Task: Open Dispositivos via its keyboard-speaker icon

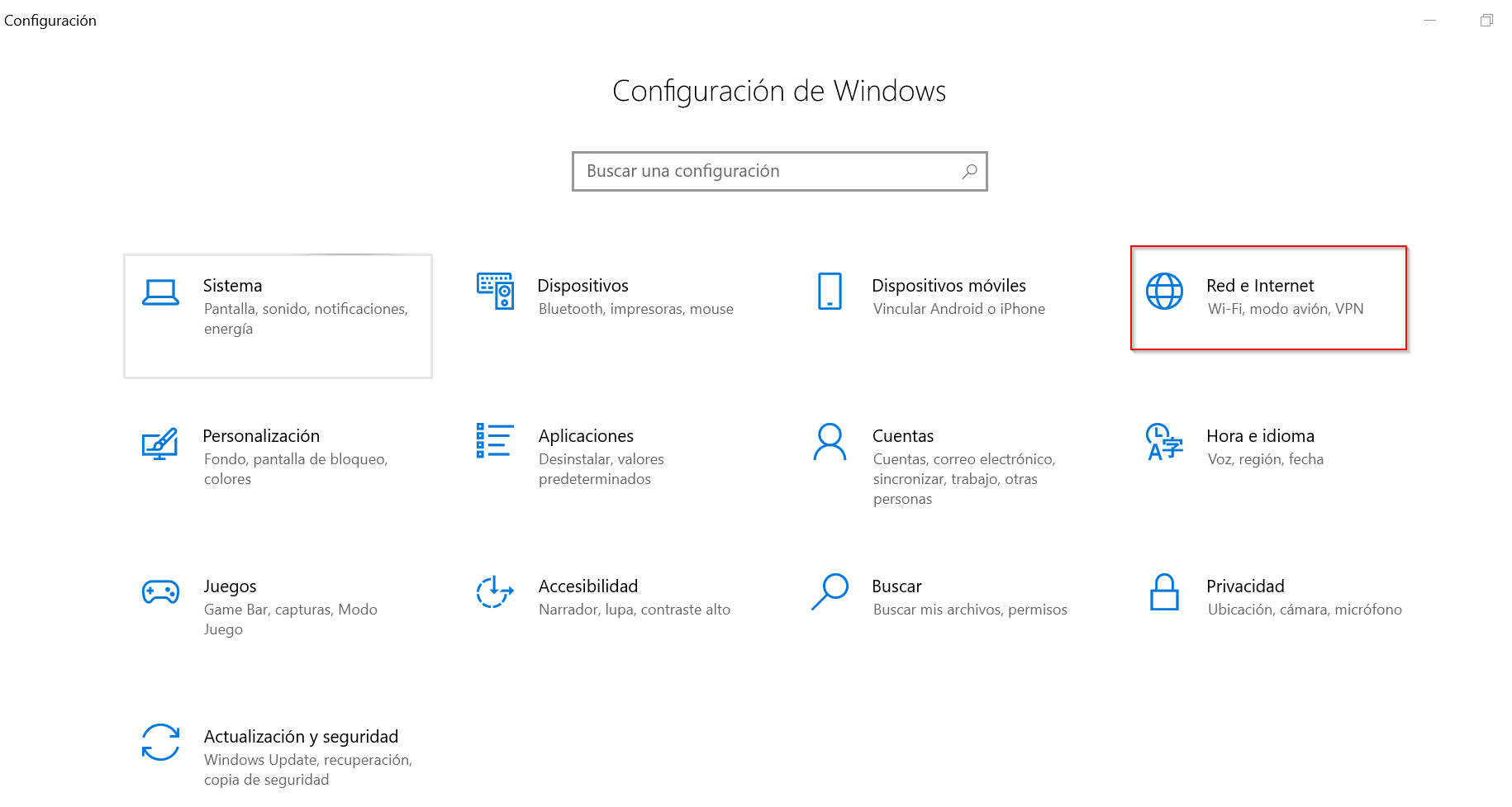Action: click(495, 292)
